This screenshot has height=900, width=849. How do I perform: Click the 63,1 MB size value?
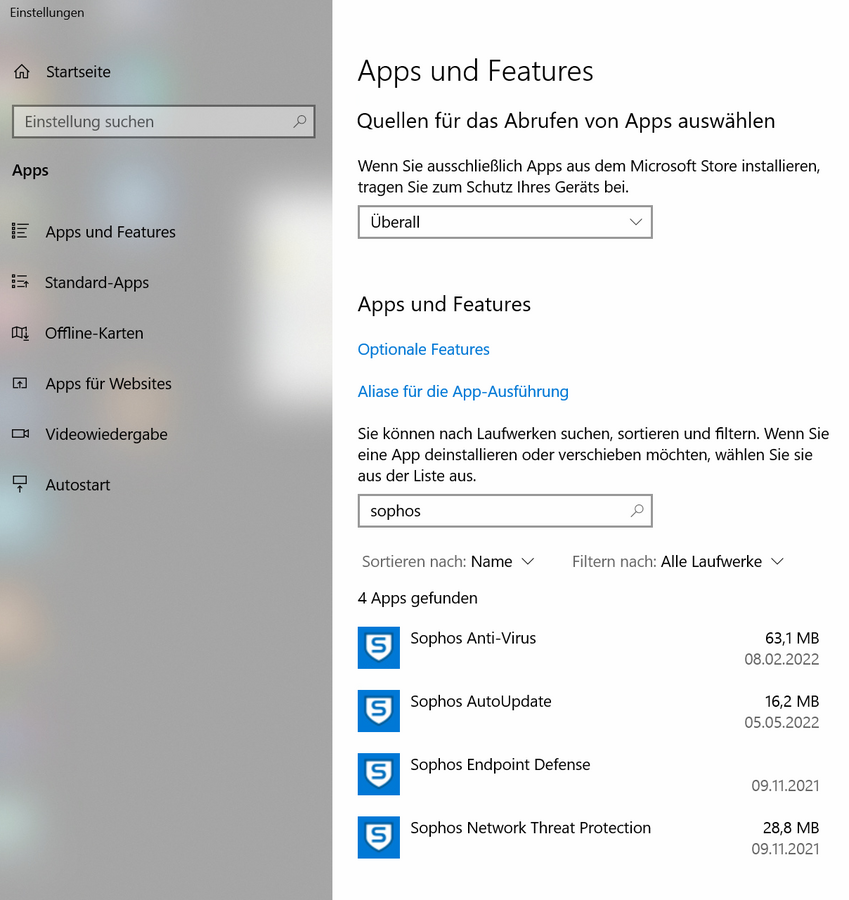click(792, 638)
